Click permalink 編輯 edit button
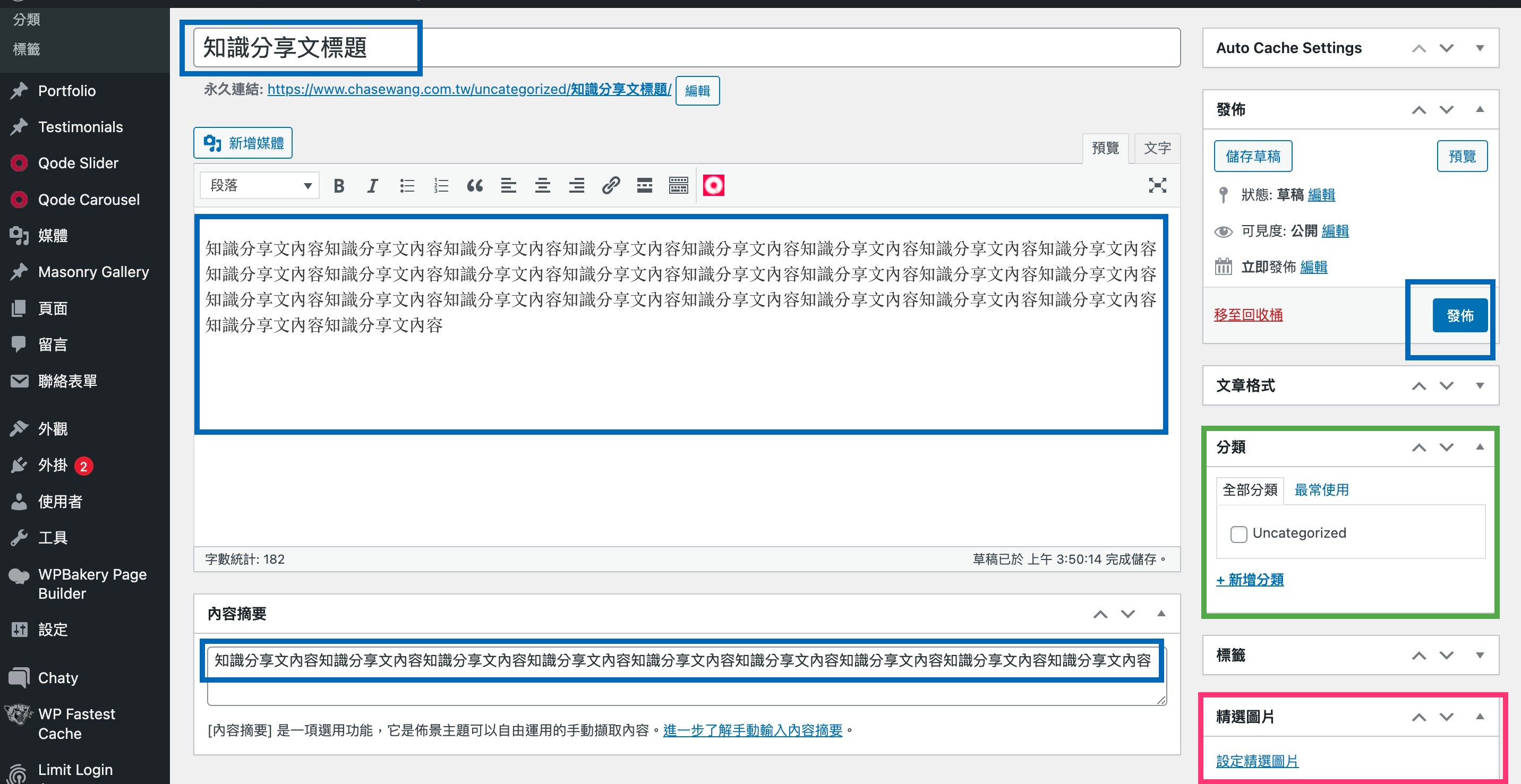Image resolution: width=1521 pixels, height=784 pixels. point(697,91)
